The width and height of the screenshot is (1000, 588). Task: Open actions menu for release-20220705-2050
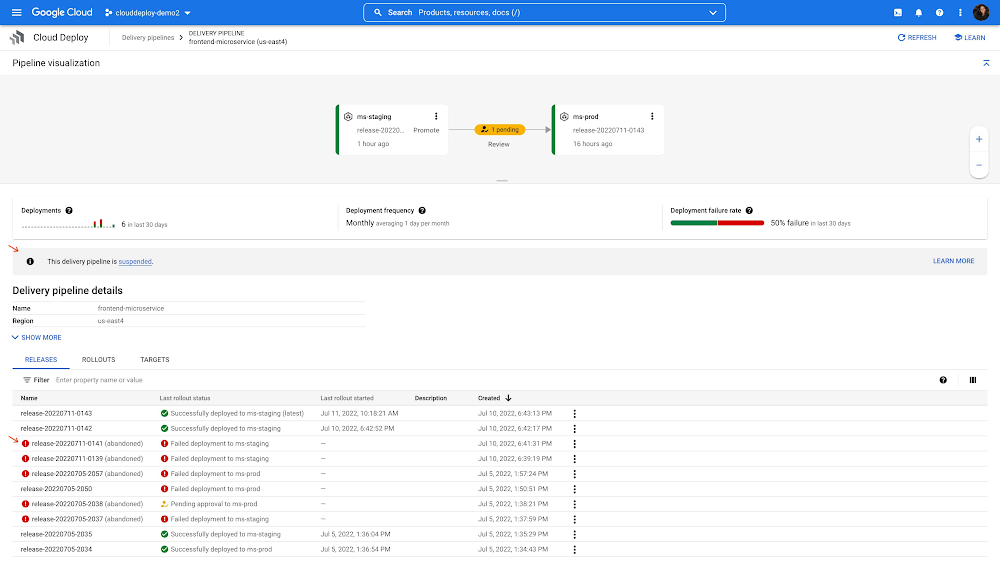[575, 489]
